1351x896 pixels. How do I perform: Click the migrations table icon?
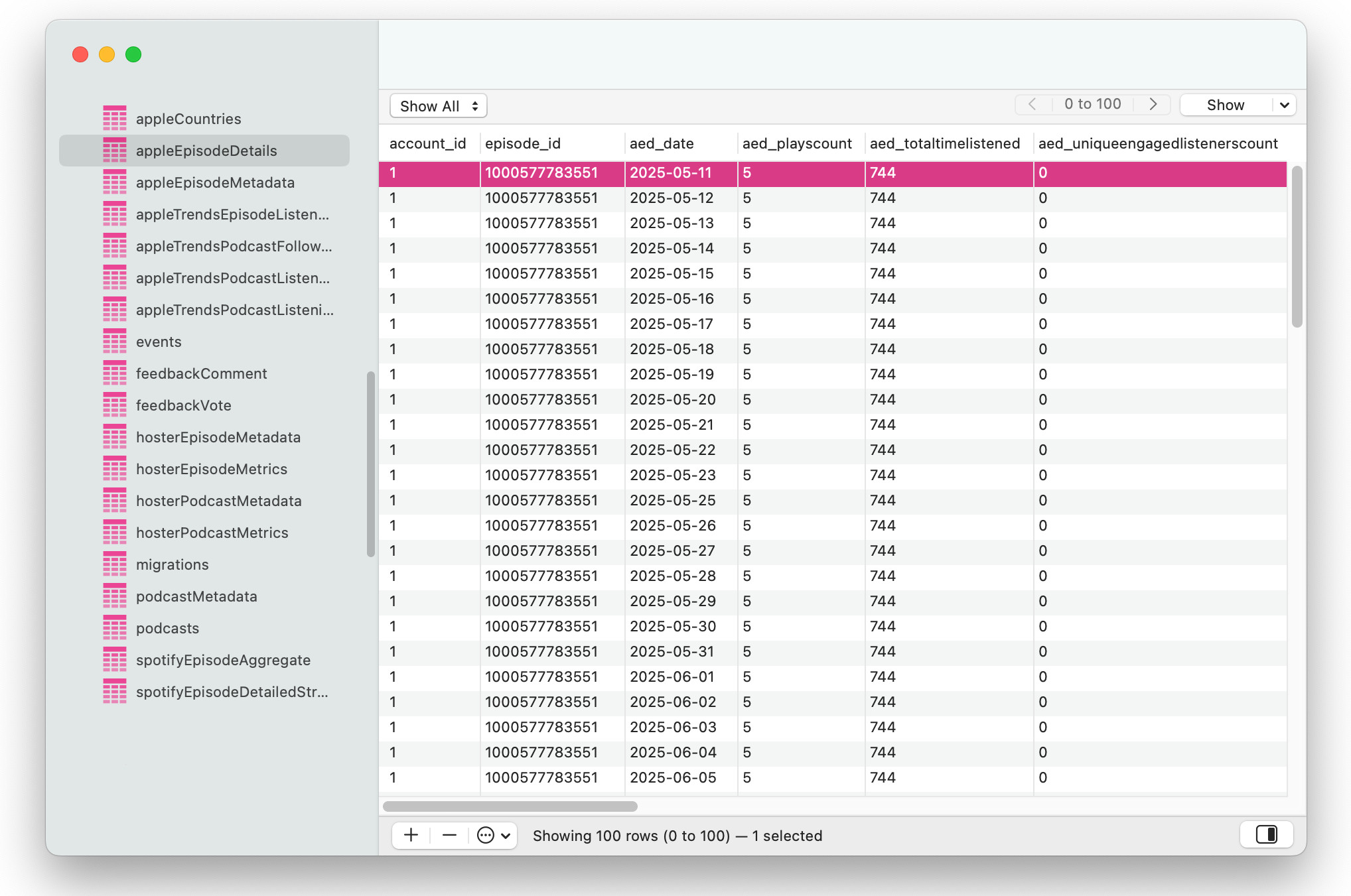pyautogui.click(x=114, y=564)
